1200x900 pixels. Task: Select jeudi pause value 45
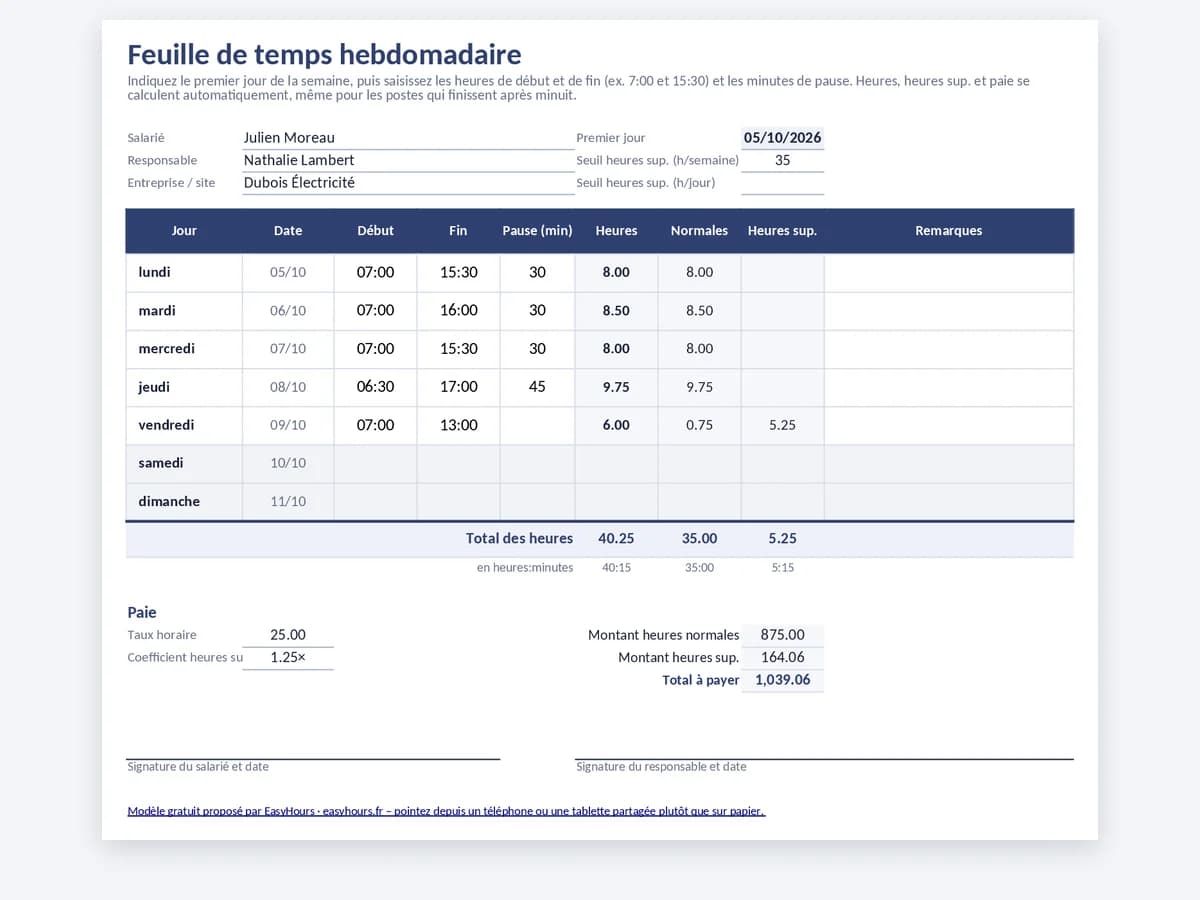(537, 387)
